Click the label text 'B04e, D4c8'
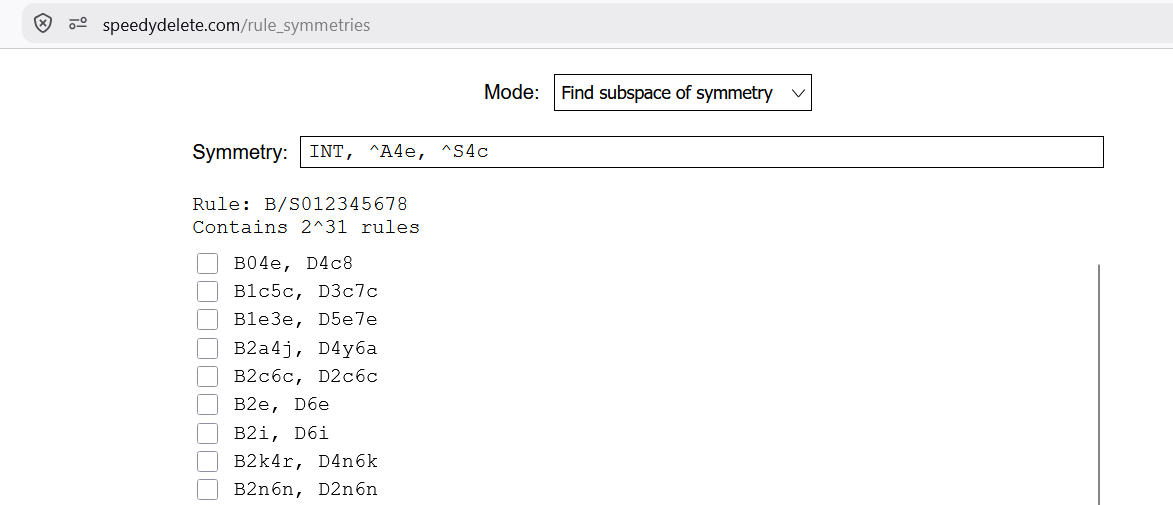This screenshot has width=1173, height=505. [x=293, y=263]
